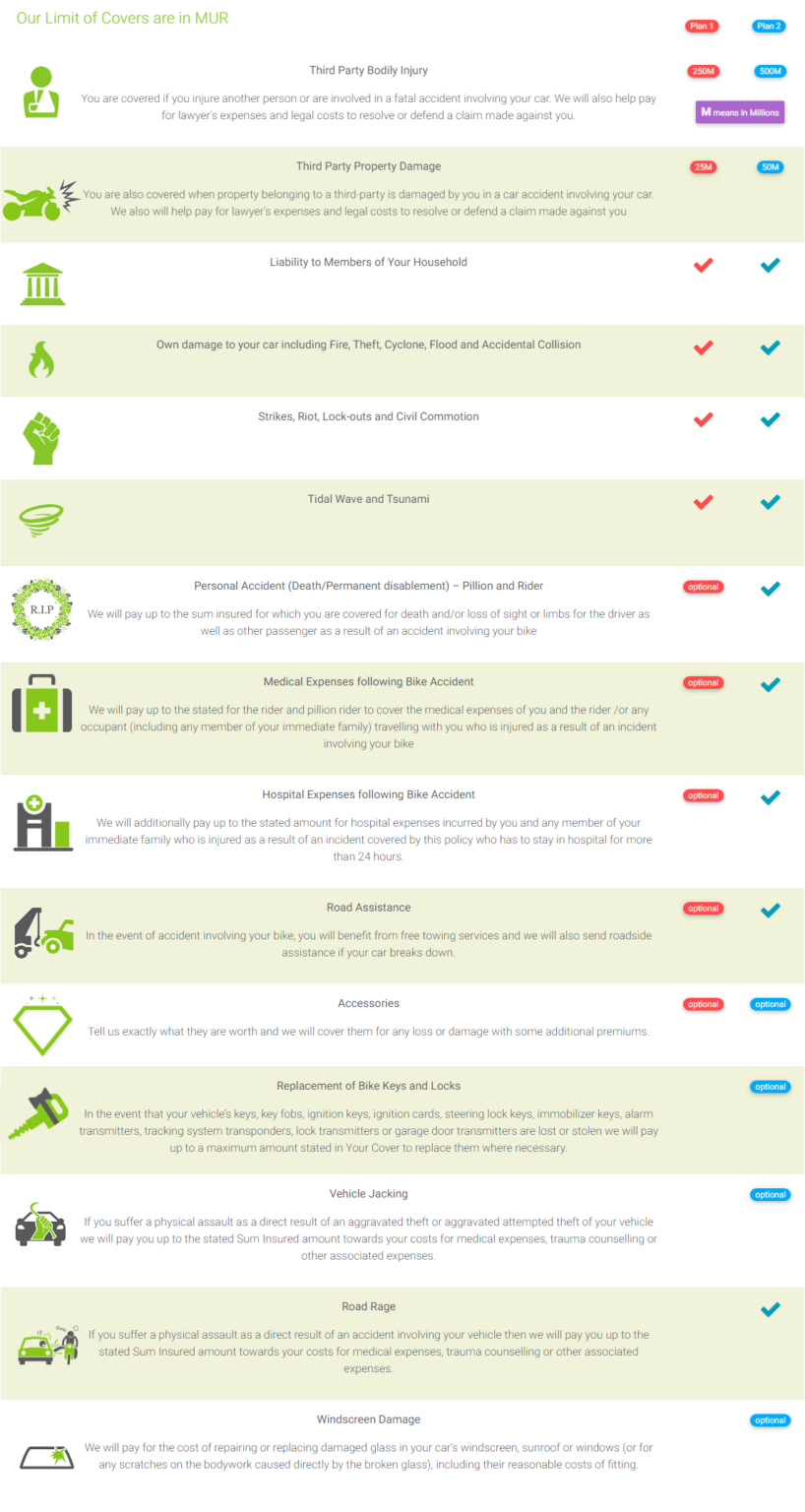805x1512 pixels.
Task: Click the purple M means in Millions label
Action: click(740, 112)
